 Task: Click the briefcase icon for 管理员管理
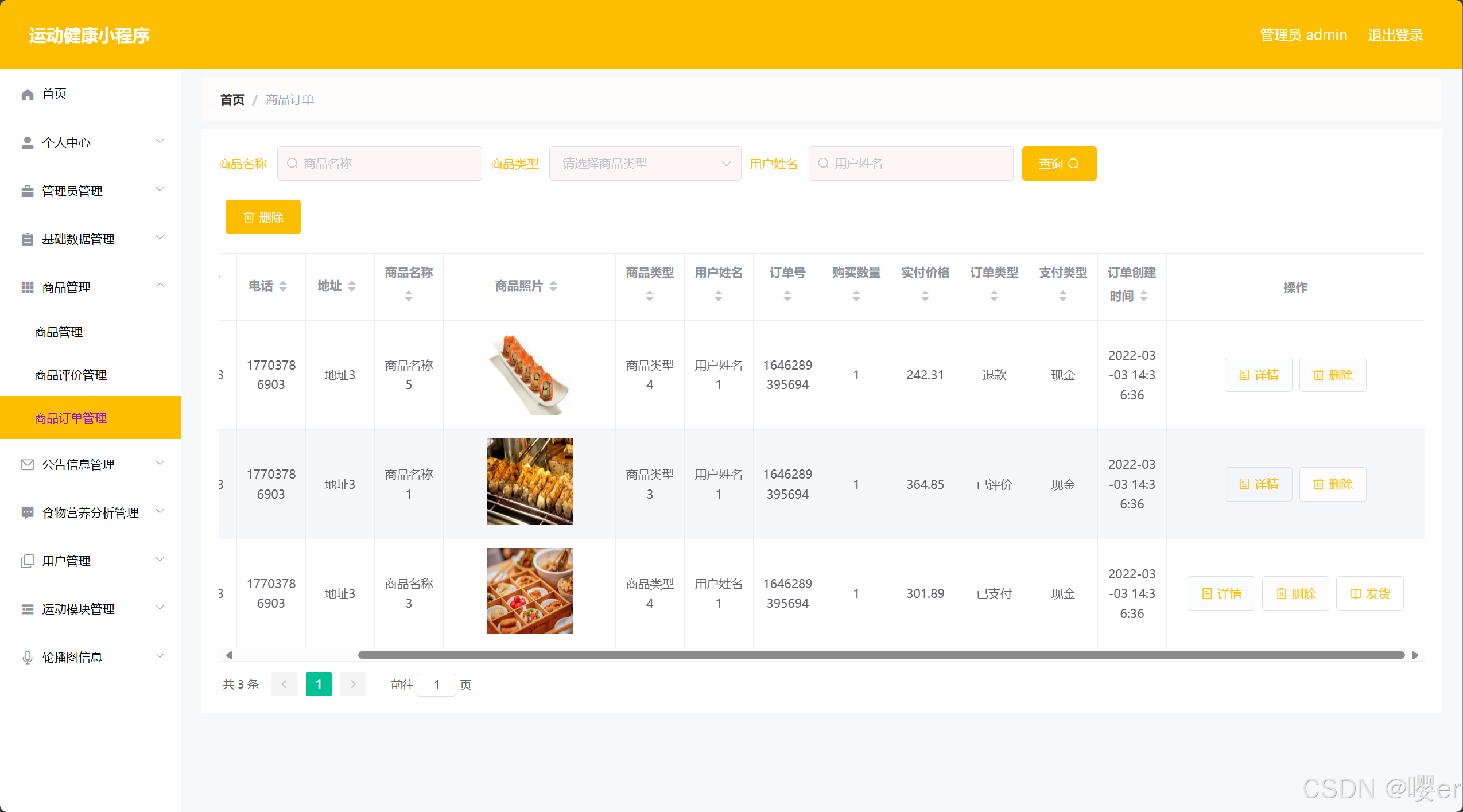pos(28,191)
